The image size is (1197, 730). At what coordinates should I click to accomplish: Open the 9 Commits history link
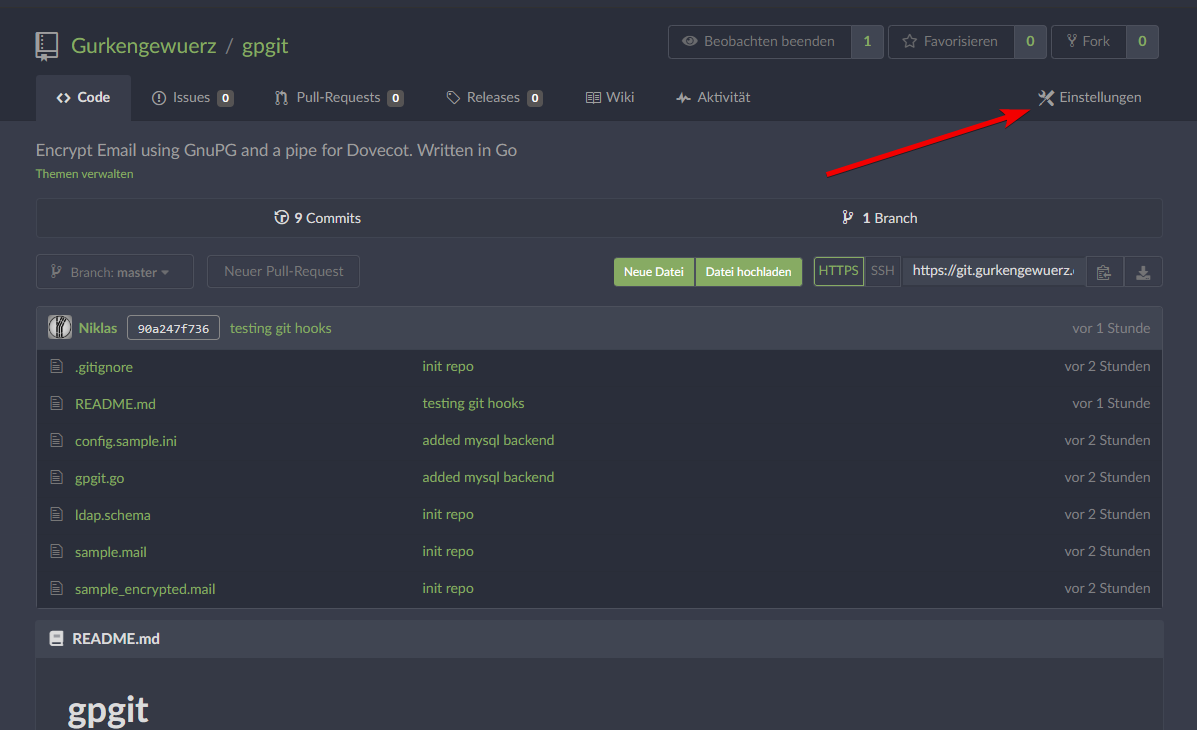318,218
